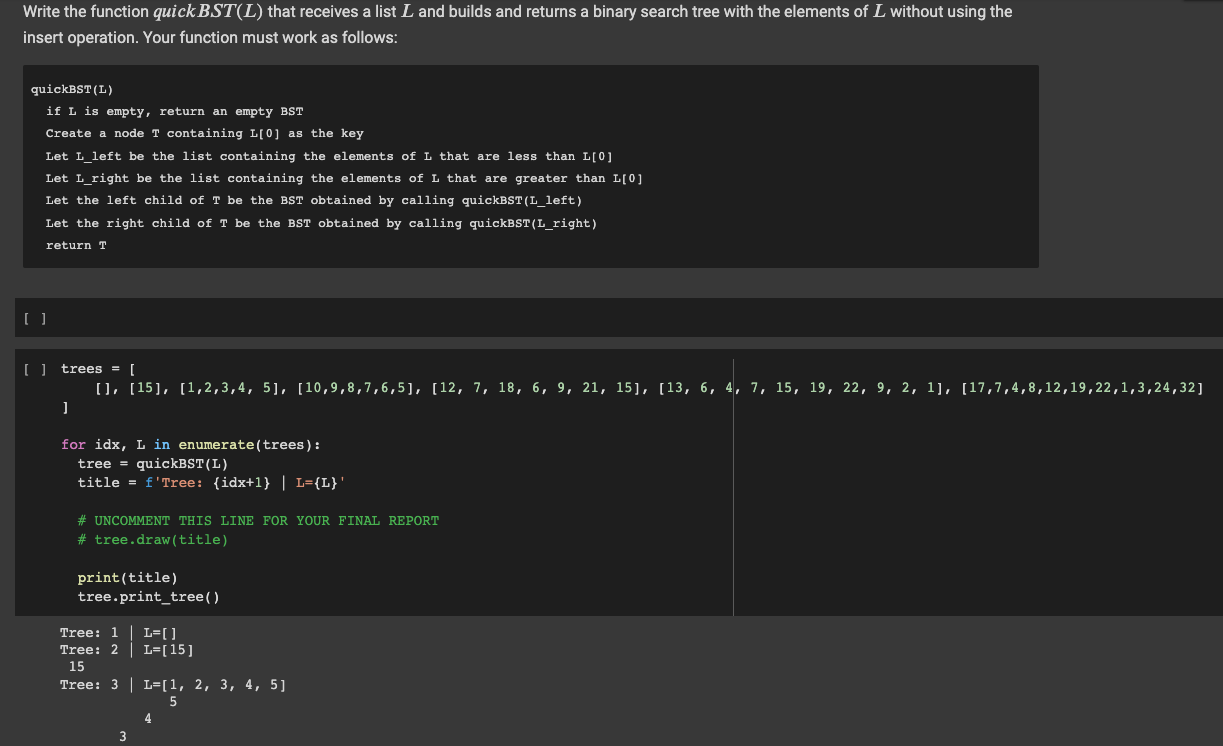The image size is (1223, 746).
Task: Click the 'Let L_right be the list' line
Action: click(344, 178)
